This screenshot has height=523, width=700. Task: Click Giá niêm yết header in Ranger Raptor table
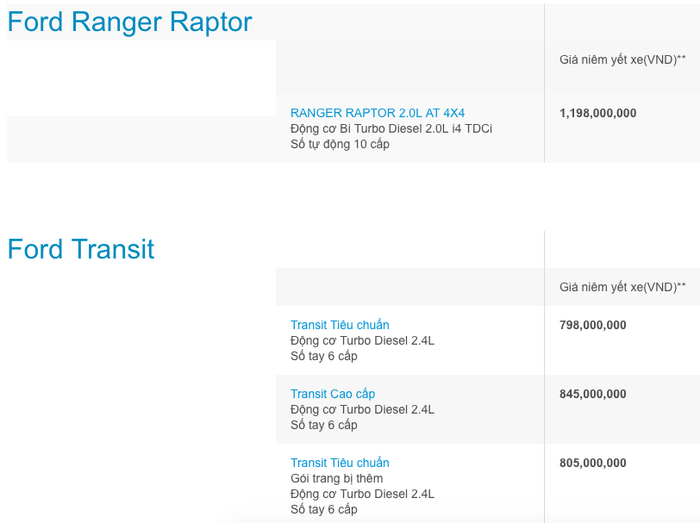[x=622, y=60]
